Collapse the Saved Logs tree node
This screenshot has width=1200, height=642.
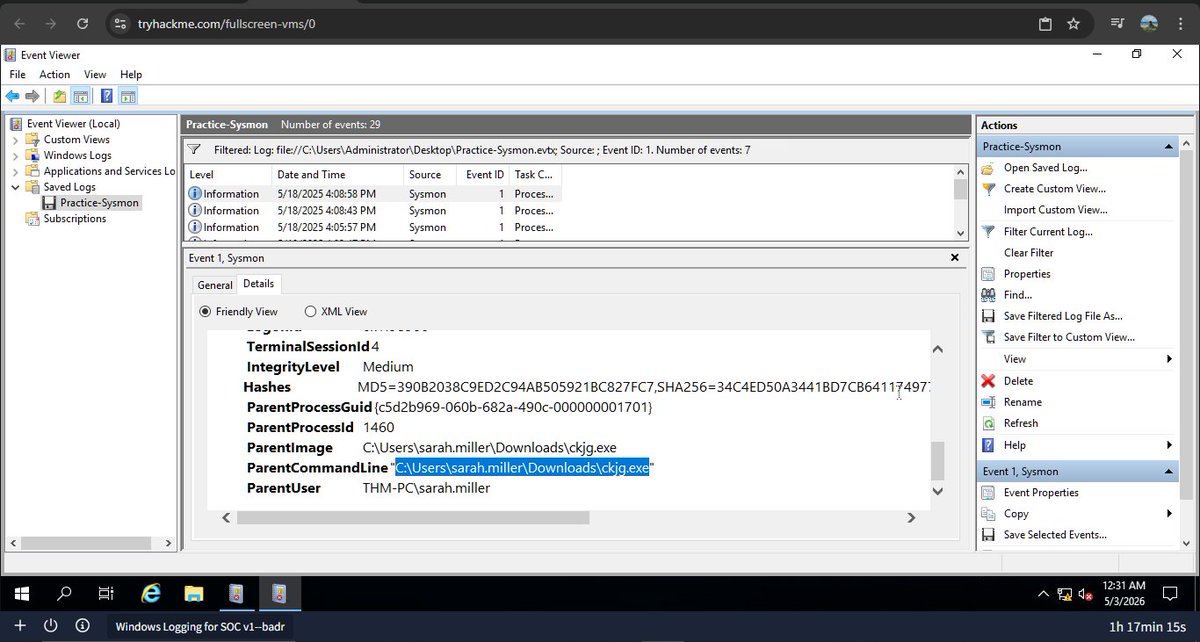(15, 187)
